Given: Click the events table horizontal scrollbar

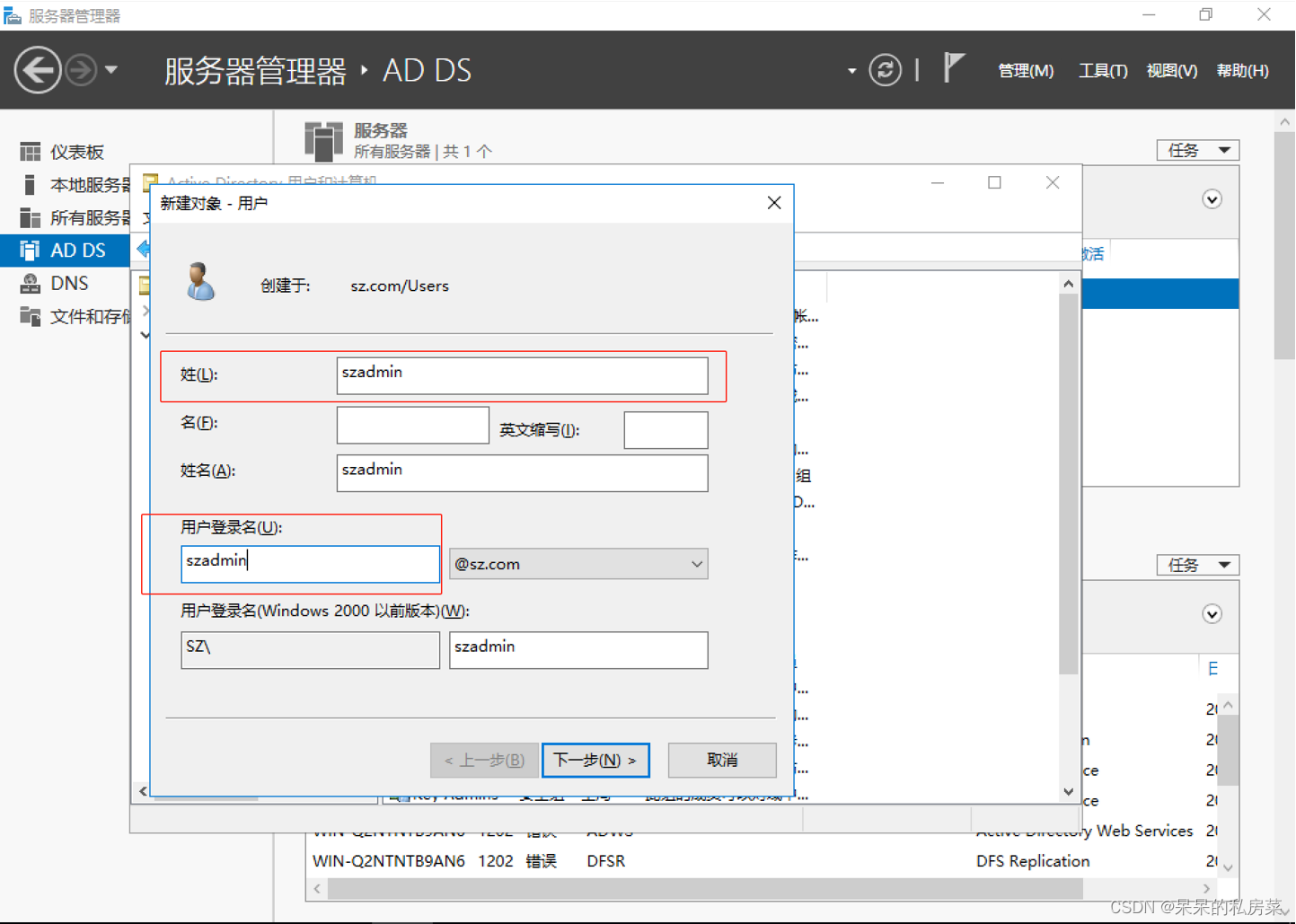Looking at the screenshot, I should (705, 888).
